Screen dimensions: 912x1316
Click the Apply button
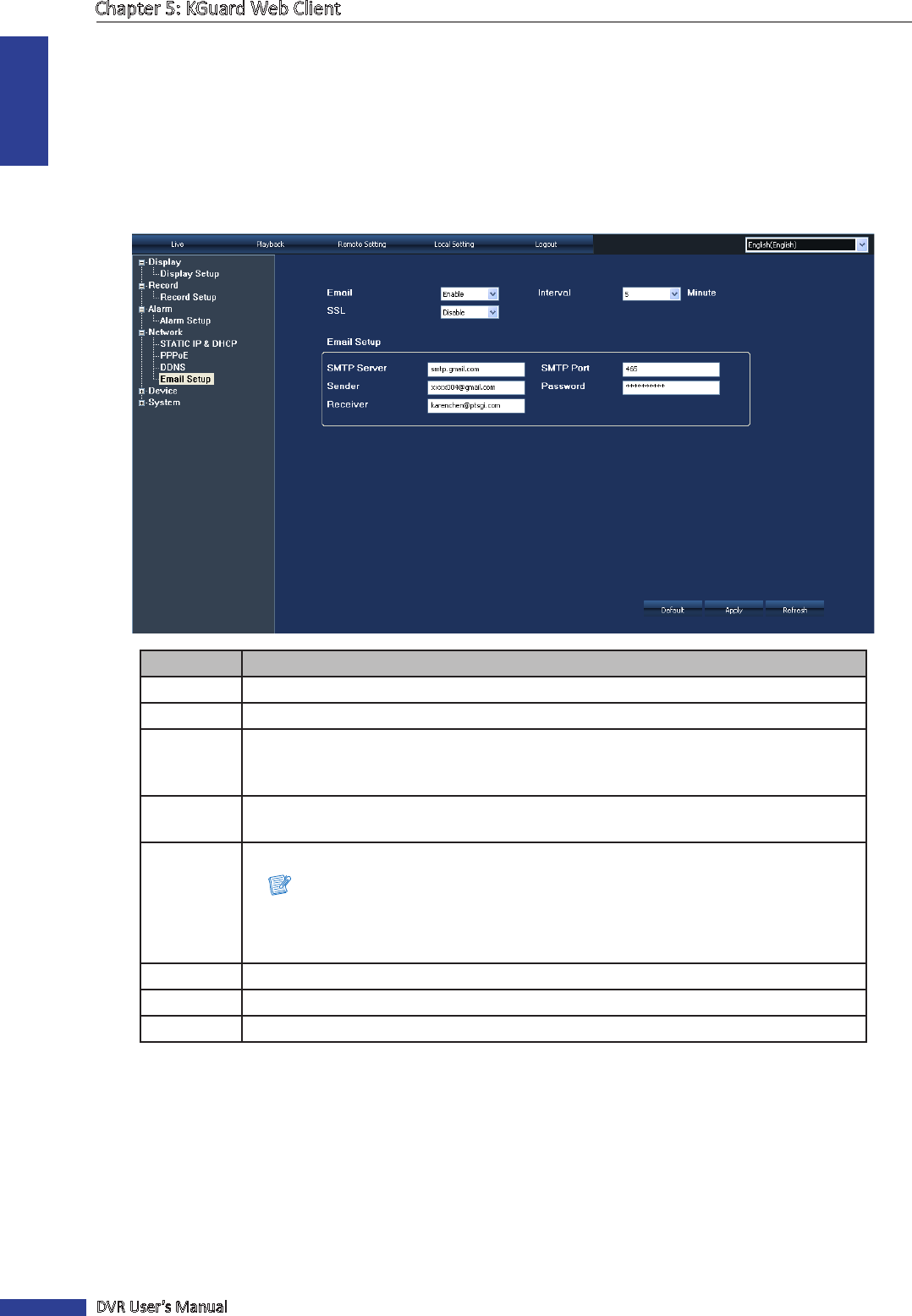[733, 610]
